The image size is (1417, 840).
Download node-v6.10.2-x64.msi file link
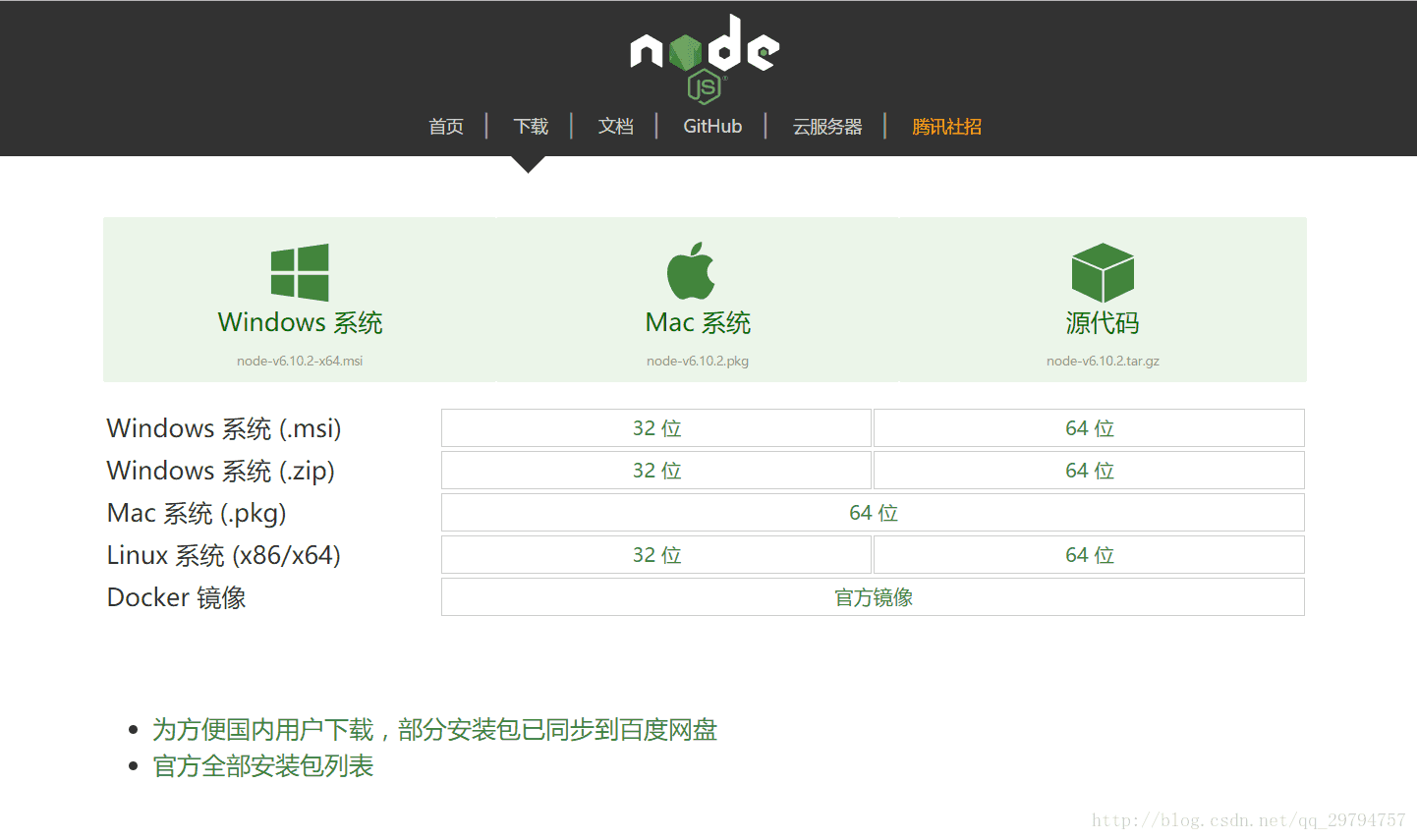click(300, 361)
